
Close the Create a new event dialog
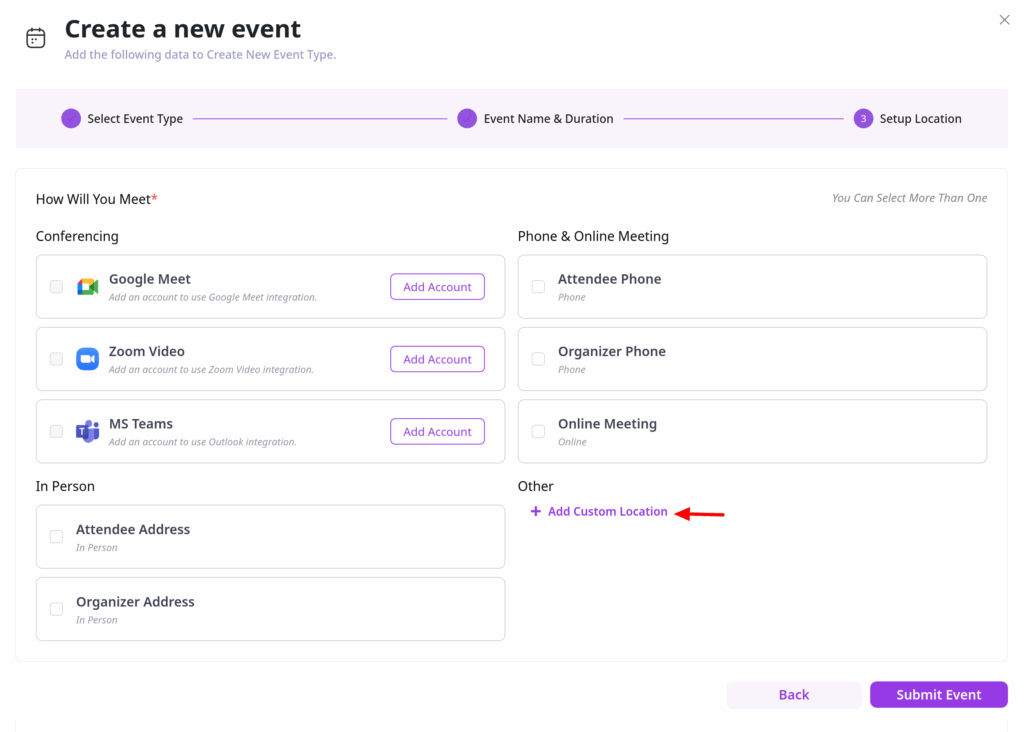[x=1005, y=20]
